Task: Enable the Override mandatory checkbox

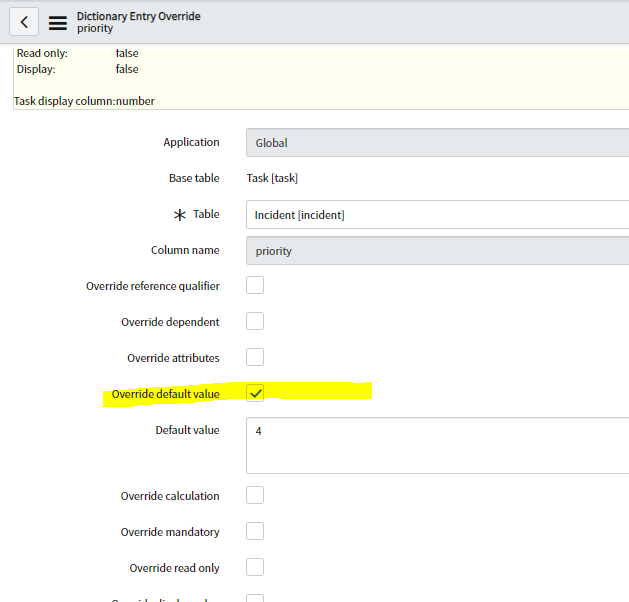Action: (x=255, y=532)
